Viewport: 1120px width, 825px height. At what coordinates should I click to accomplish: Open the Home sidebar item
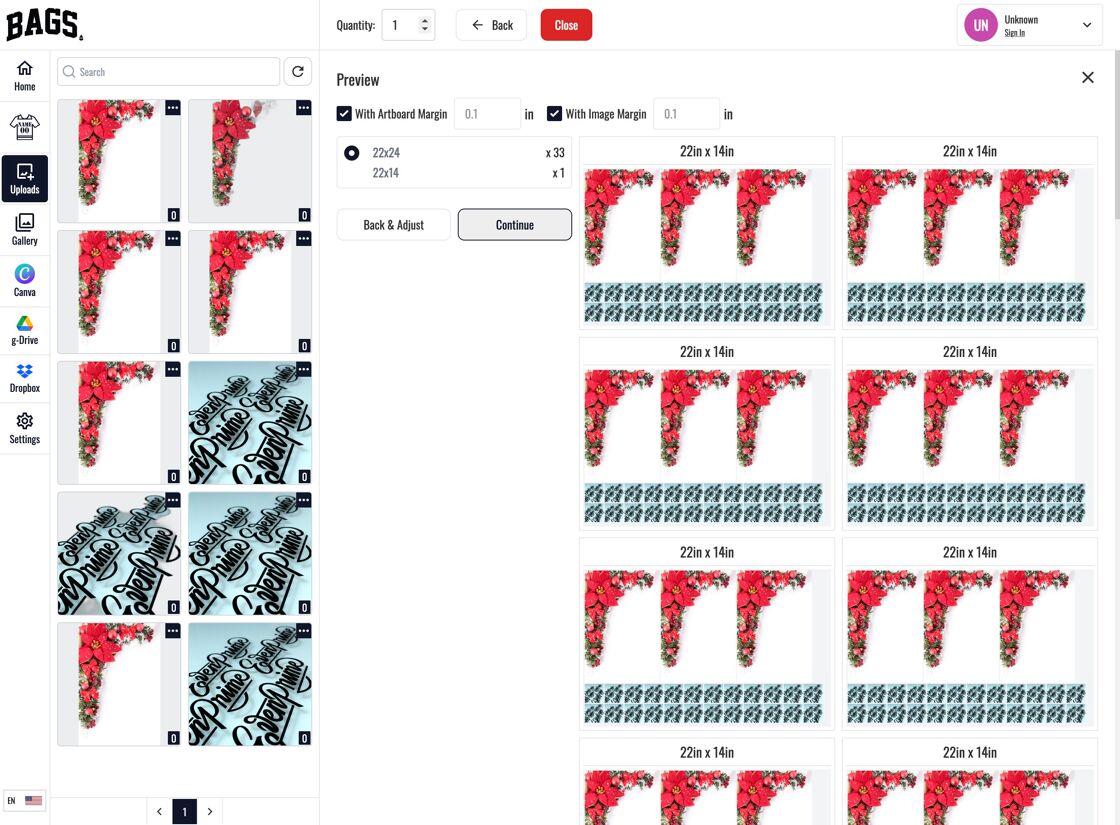pyautogui.click(x=24, y=76)
